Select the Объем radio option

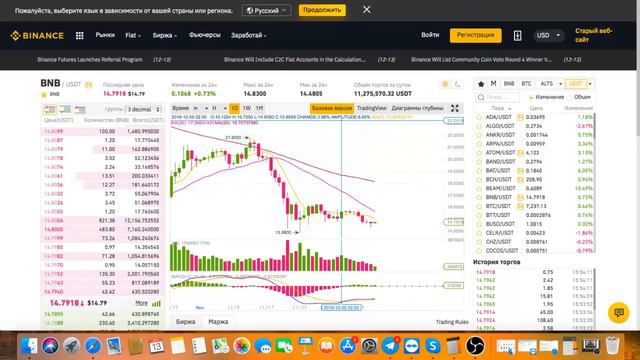click(580, 97)
